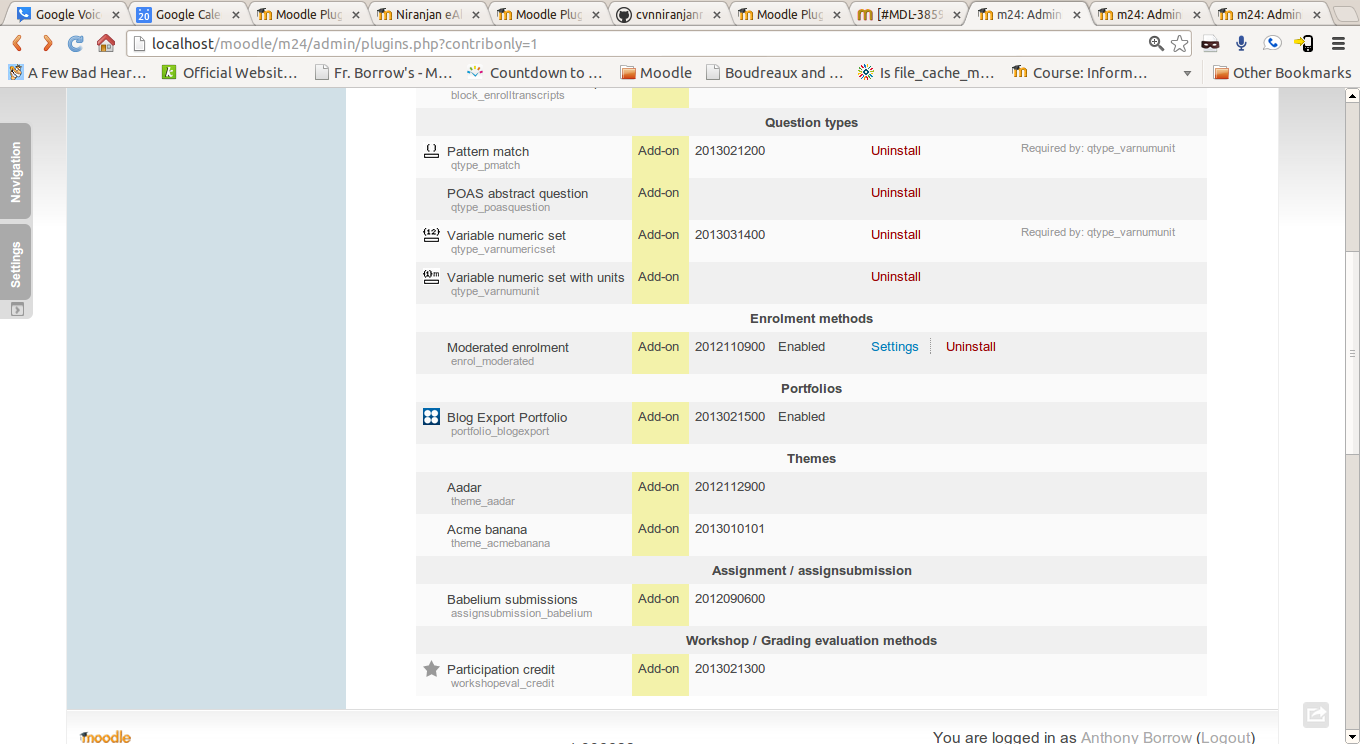
Task: Open the Niranjan browser tab
Action: (426, 14)
